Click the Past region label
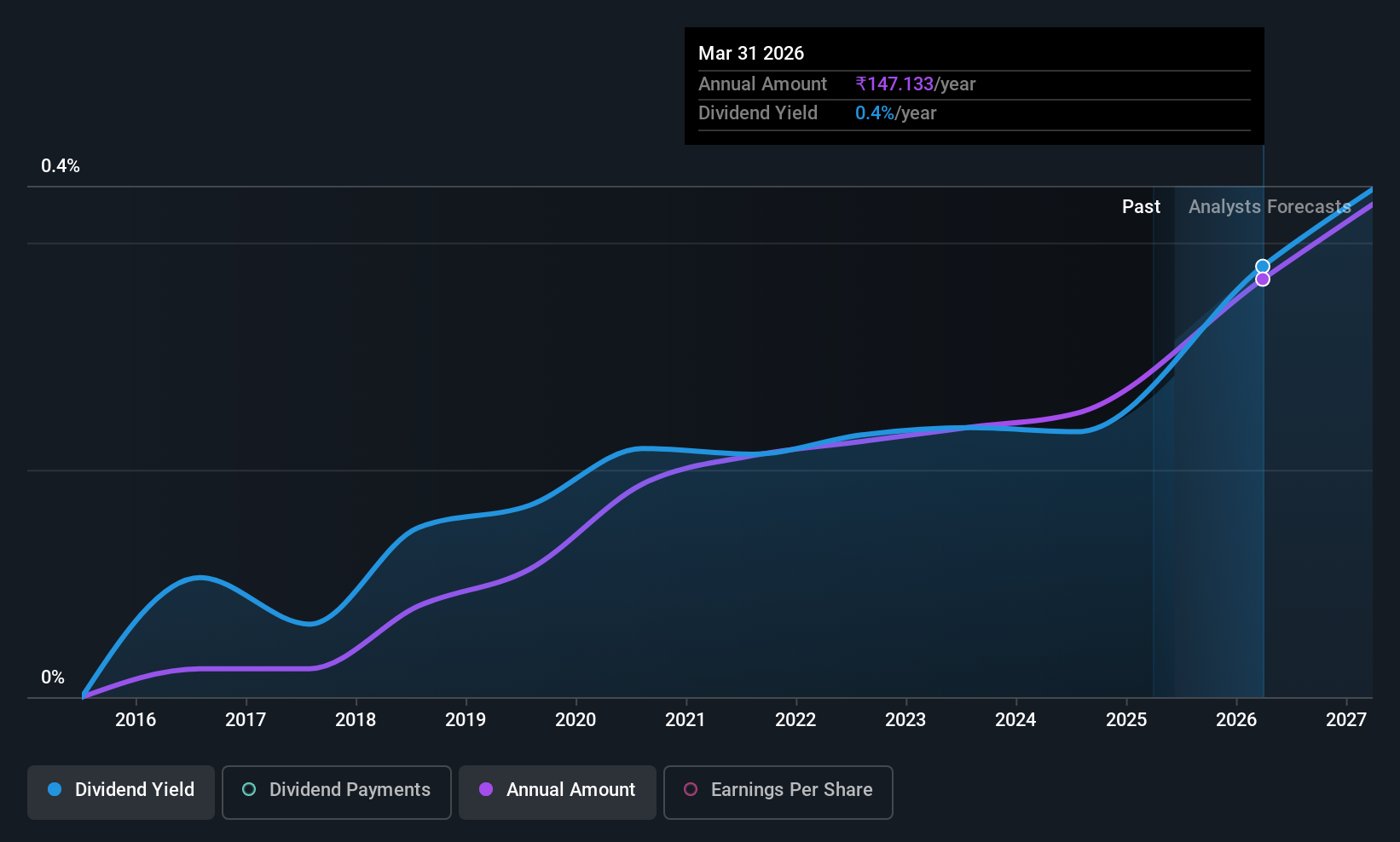Image resolution: width=1400 pixels, height=842 pixels. (1141, 207)
